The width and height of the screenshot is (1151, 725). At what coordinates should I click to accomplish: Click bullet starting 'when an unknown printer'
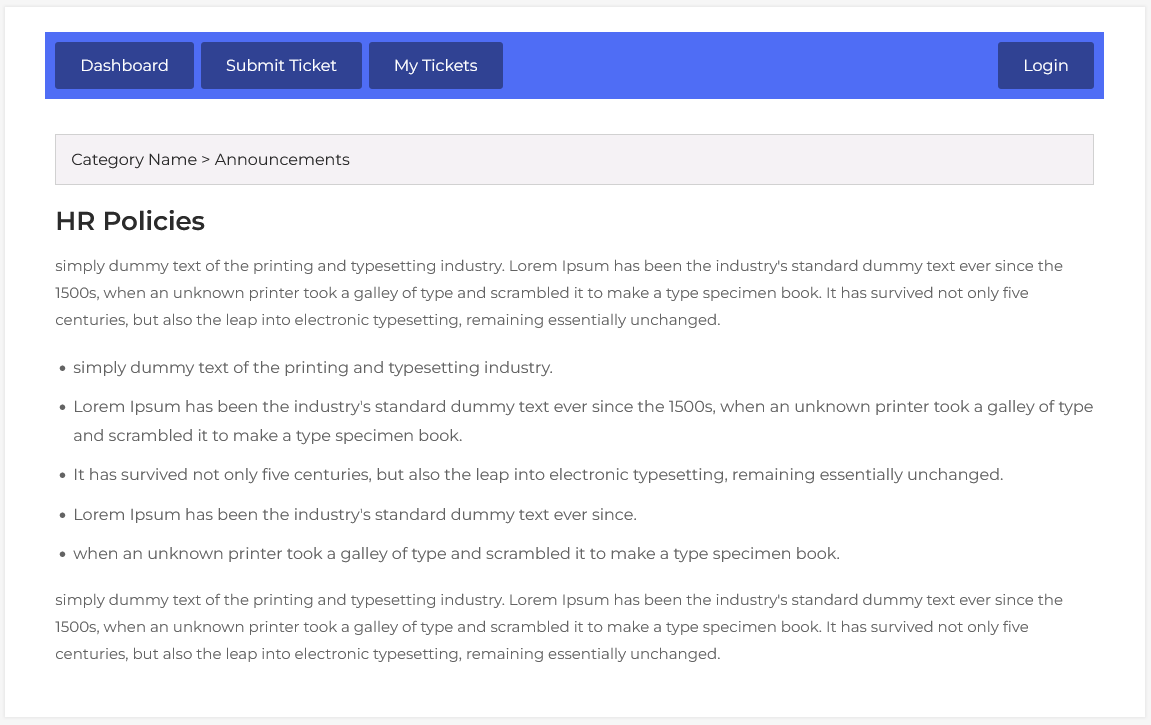point(456,554)
